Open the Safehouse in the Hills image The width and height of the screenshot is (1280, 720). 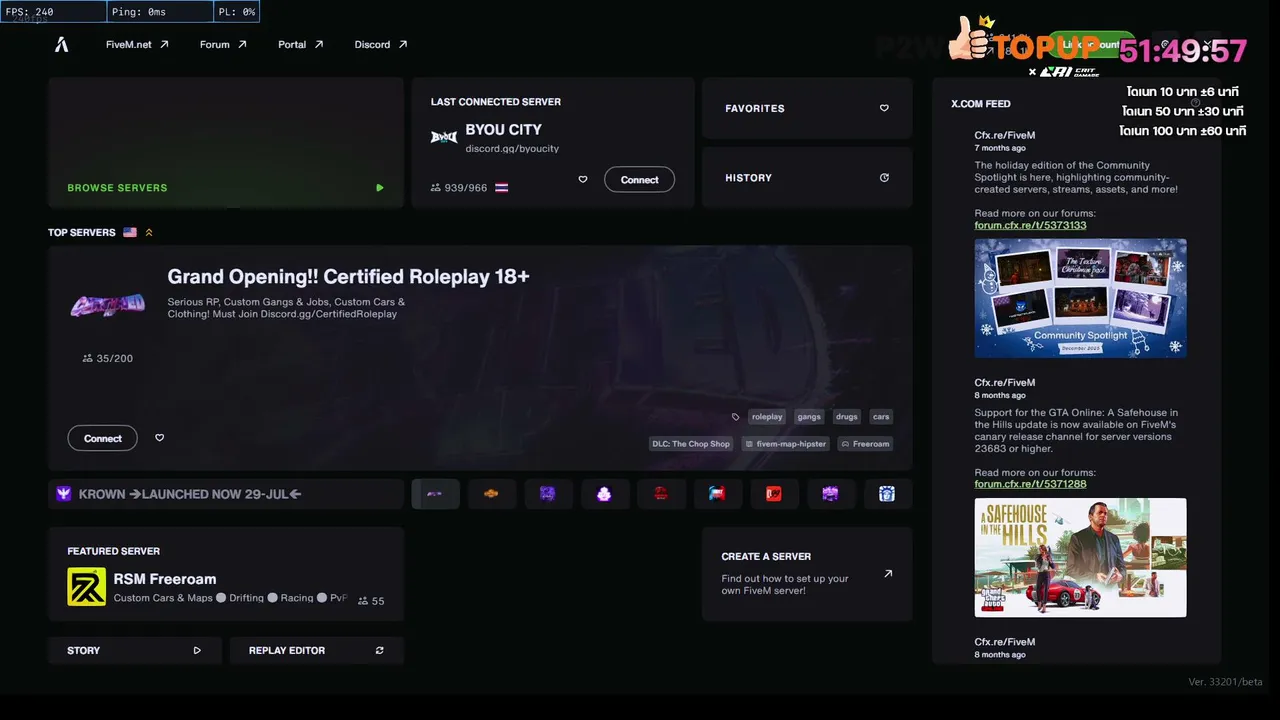1081,558
